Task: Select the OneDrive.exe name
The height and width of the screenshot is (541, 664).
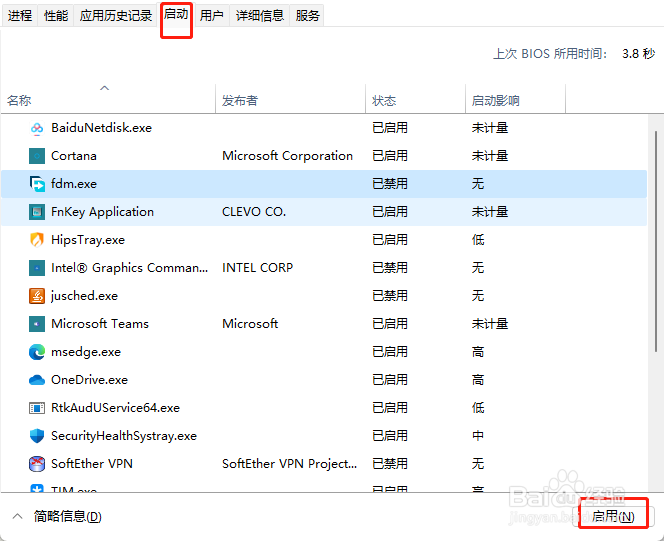Action: 89,380
